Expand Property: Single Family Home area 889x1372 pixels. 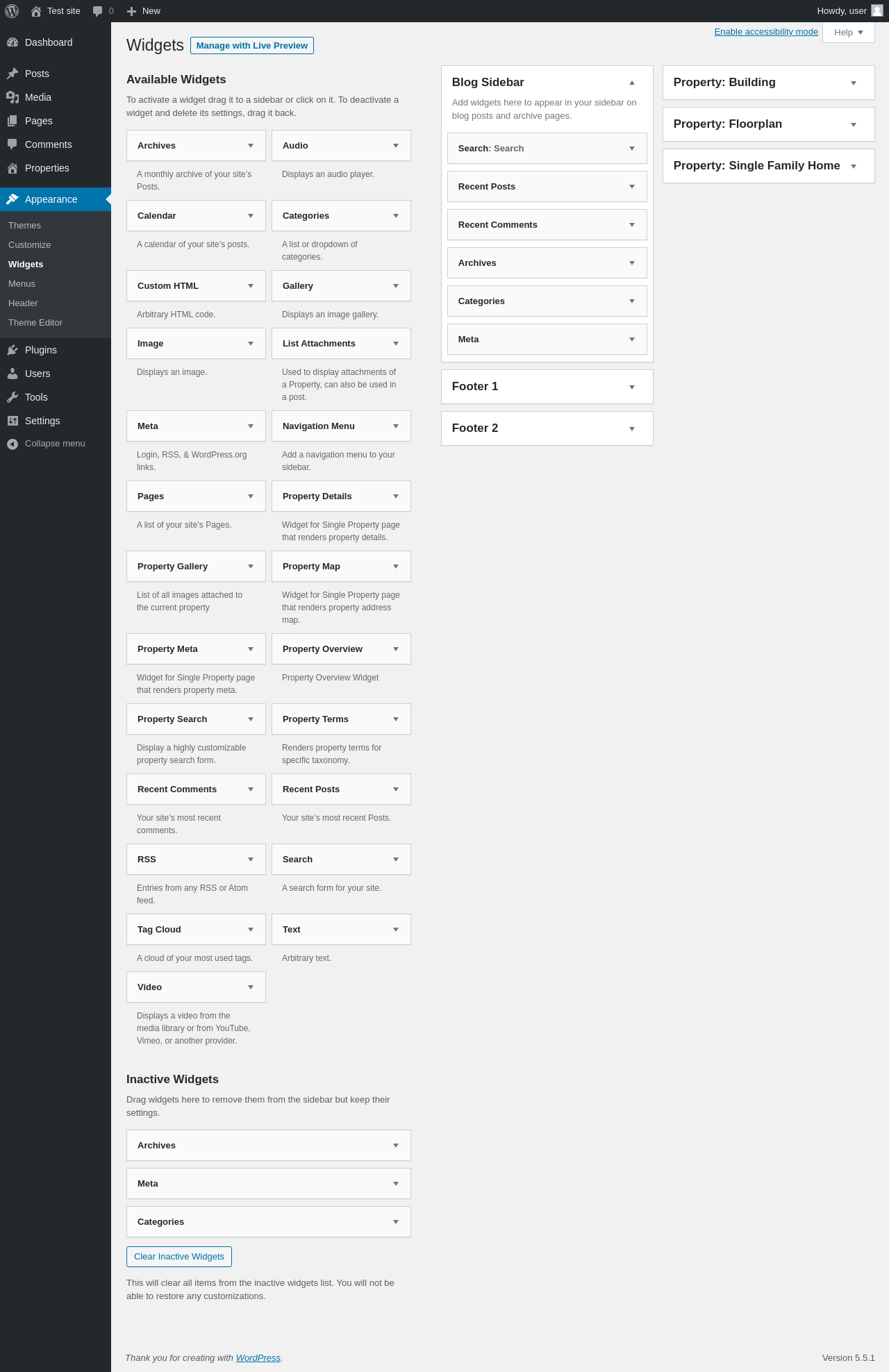click(x=854, y=167)
